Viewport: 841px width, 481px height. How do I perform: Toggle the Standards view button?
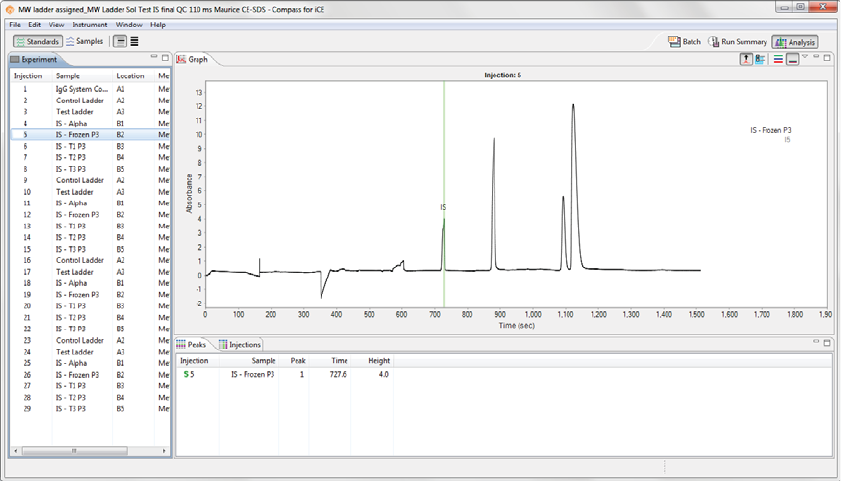coord(37,42)
